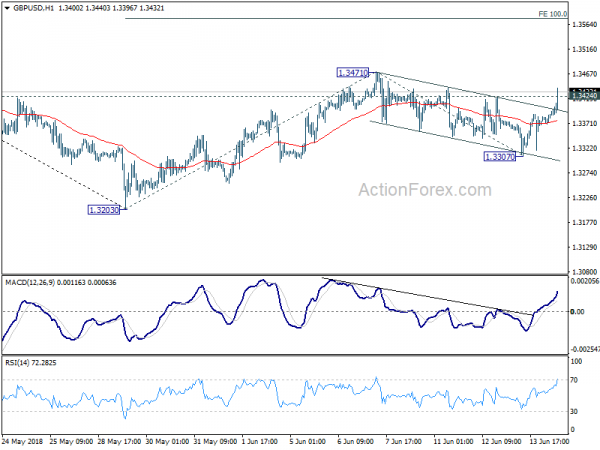Click the 24 May 2018 date label
The image size is (600, 450).
pos(23,441)
